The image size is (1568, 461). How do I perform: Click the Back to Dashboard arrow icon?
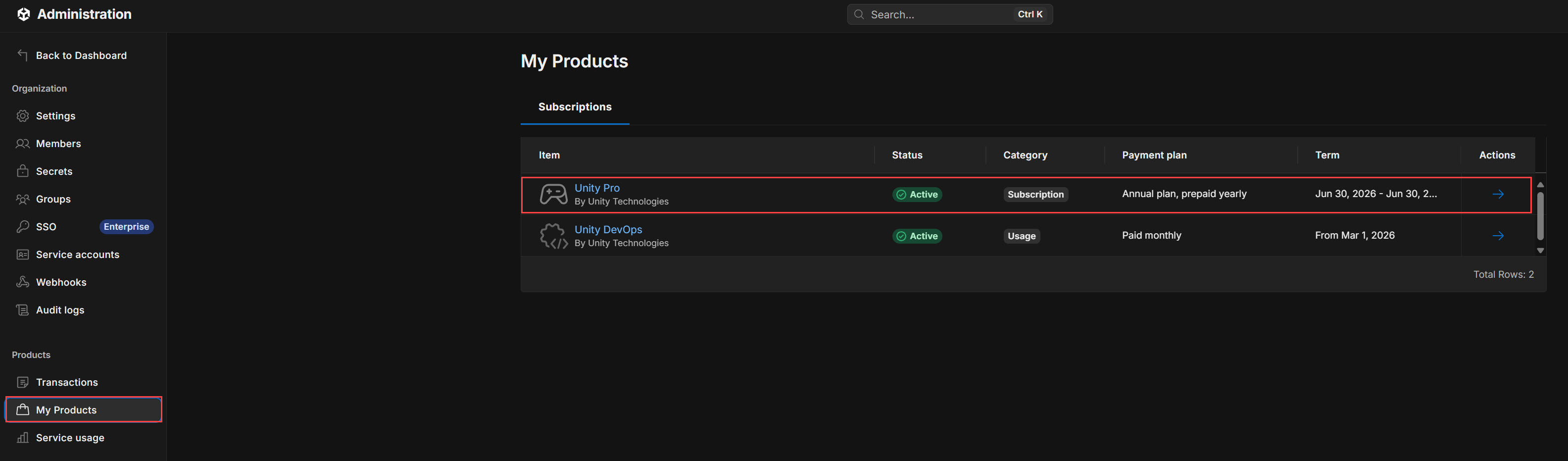point(23,55)
